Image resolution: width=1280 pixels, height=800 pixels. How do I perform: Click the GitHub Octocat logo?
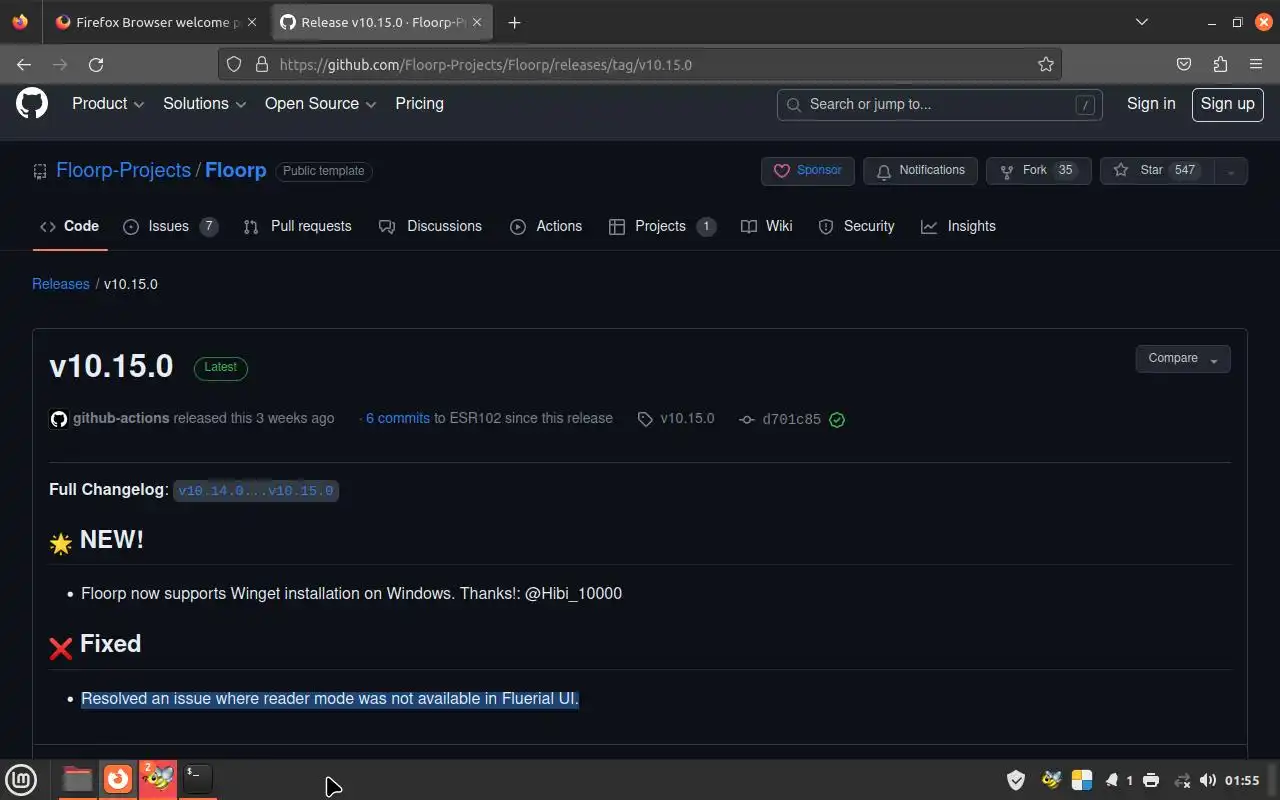pos(32,103)
